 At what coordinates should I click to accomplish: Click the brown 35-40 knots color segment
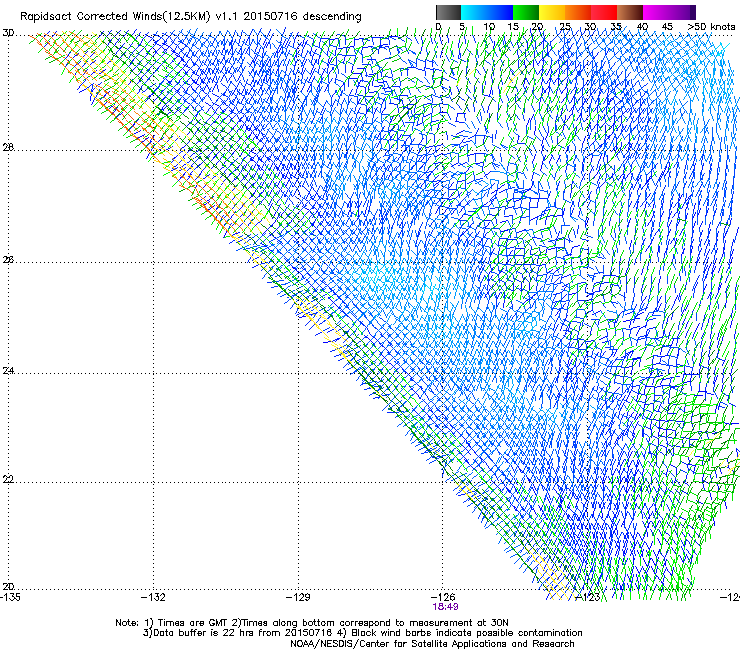pos(630,12)
